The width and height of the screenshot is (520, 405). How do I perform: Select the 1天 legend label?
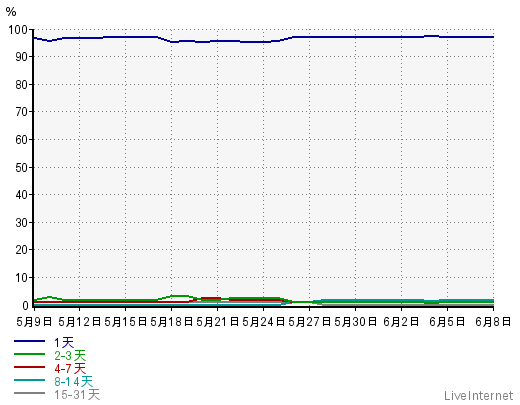[x=64, y=342]
